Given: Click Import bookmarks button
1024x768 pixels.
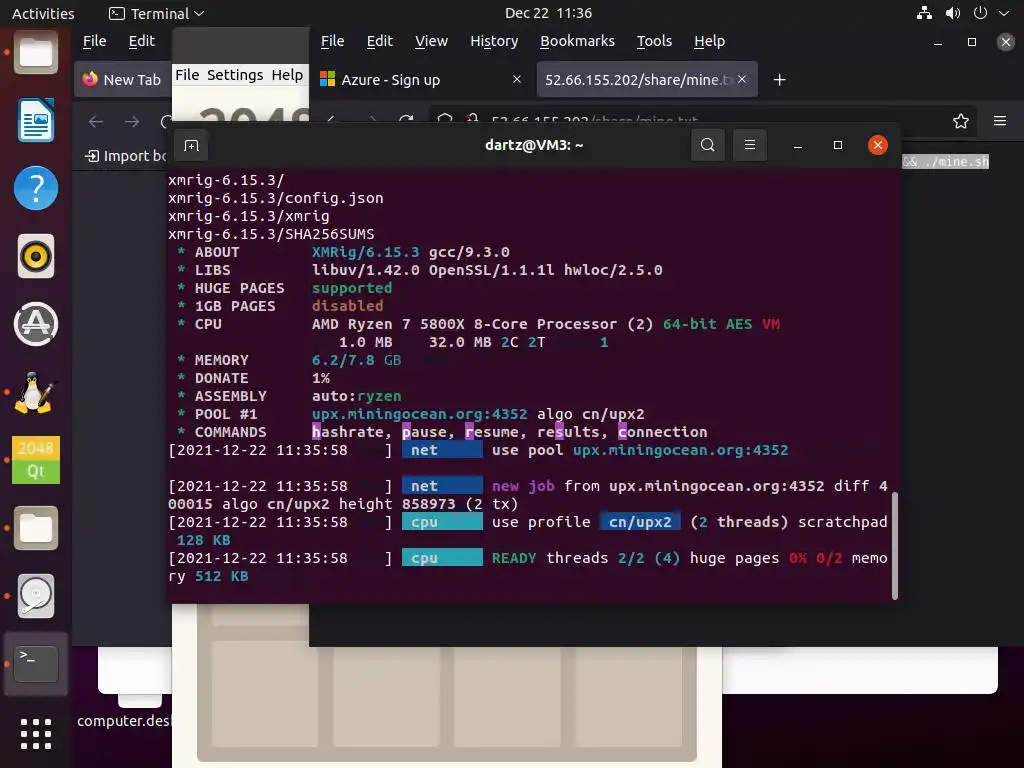Looking at the screenshot, I should (125, 156).
